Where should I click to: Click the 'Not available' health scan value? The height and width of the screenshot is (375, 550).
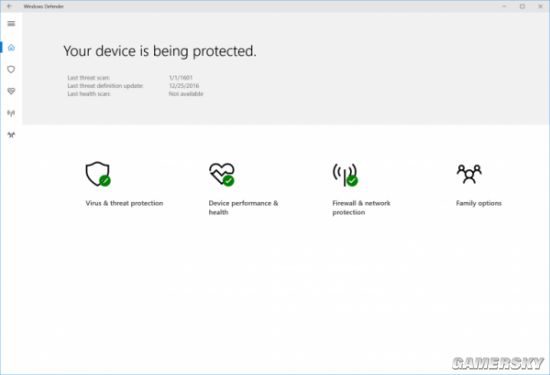tap(186, 94)
